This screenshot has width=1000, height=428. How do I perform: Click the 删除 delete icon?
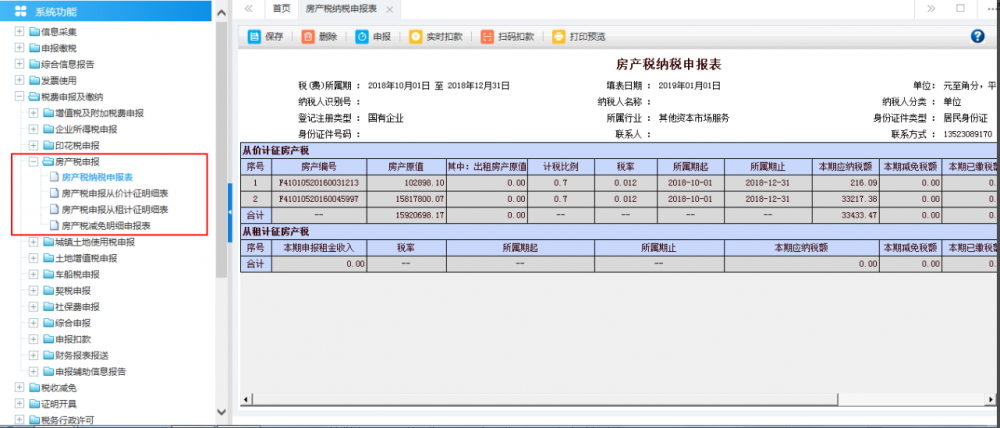point(308,37)
